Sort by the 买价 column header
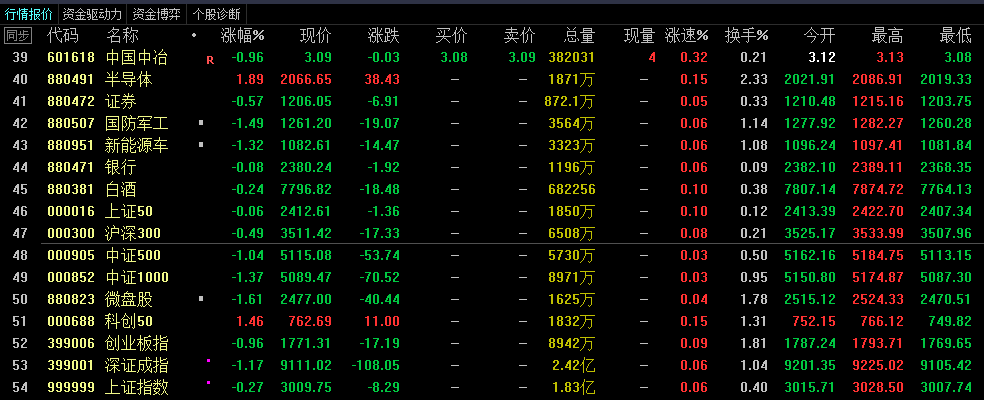This screenshot has height=400, width=984. [x=452, y=36]
